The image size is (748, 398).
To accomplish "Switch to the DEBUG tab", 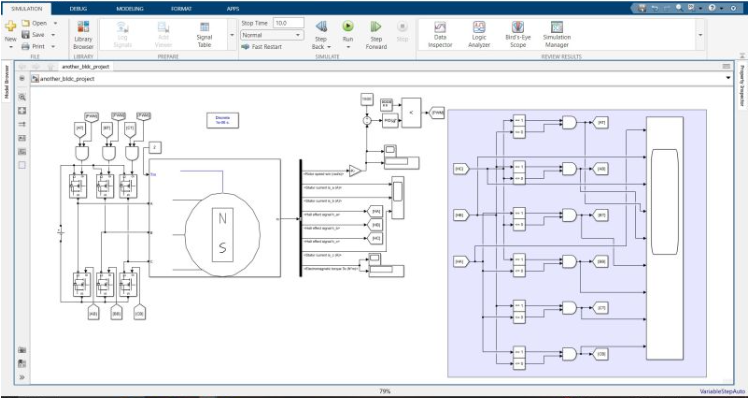I will [x=78, y=9].
